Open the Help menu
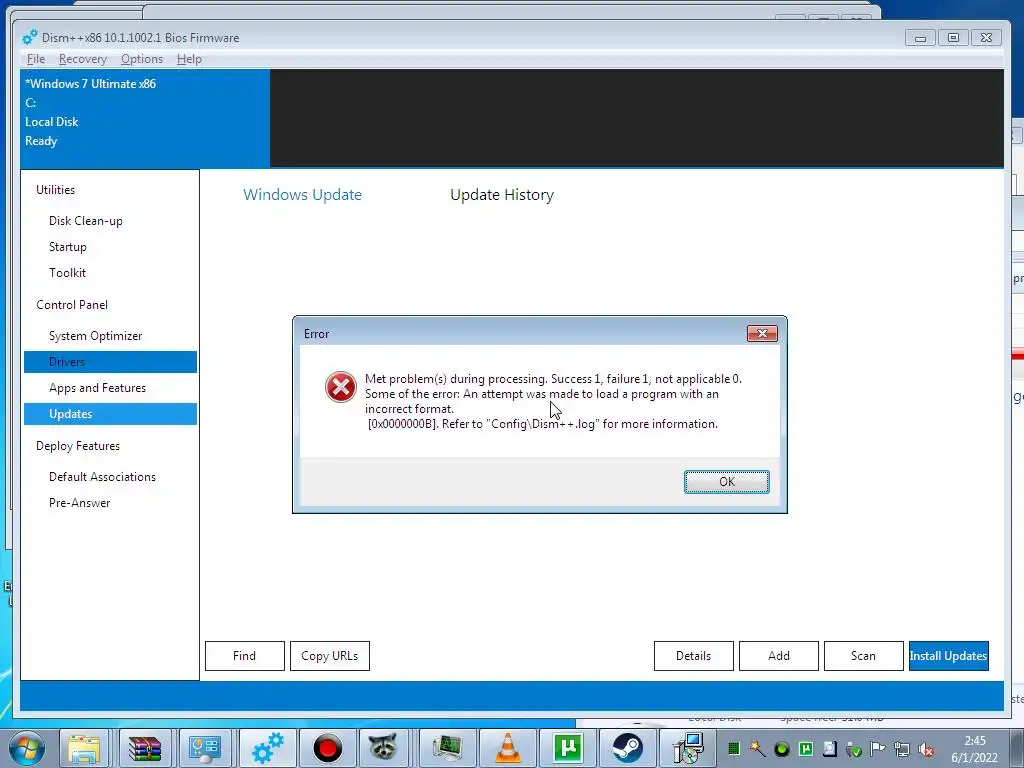The image size is (1024, 768). point(189,59)
